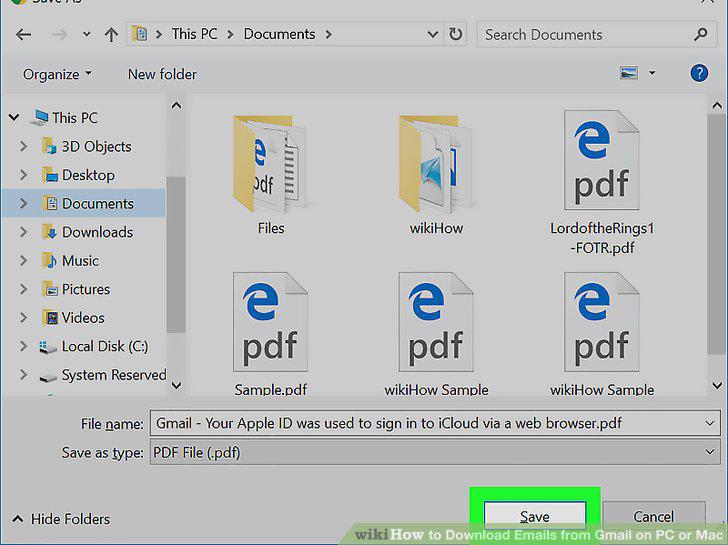This screenshot has width=728, height=545.
Task: Go up one folder level
Action: pyautogui.click(x=111, y=34)
